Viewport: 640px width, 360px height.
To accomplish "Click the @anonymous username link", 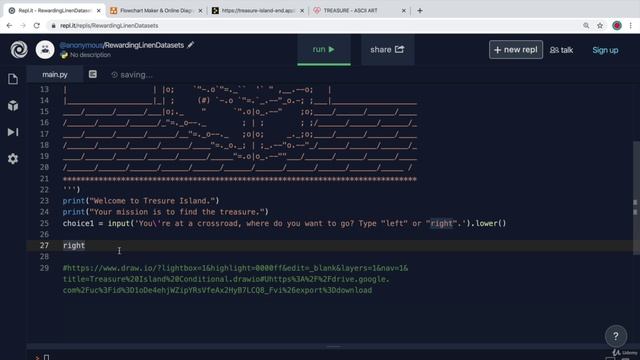I will coord(81,45).
